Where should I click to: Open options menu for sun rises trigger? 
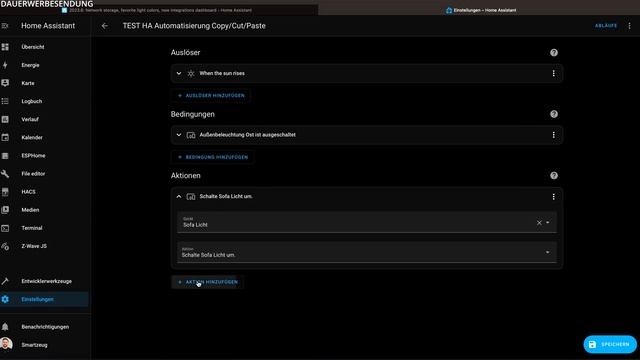553,73
